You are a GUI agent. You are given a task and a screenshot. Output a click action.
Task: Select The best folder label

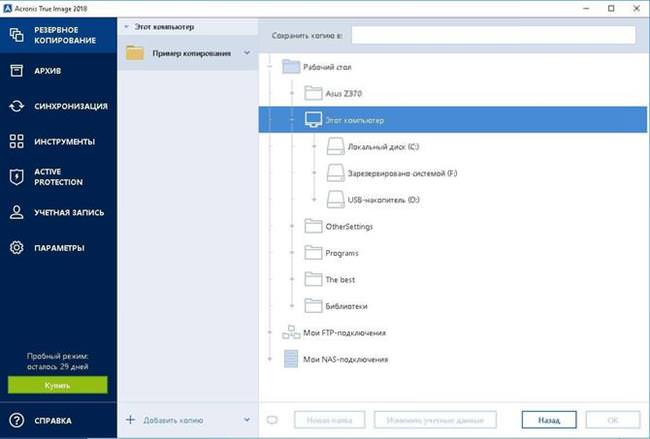click(x=340, y=279)
